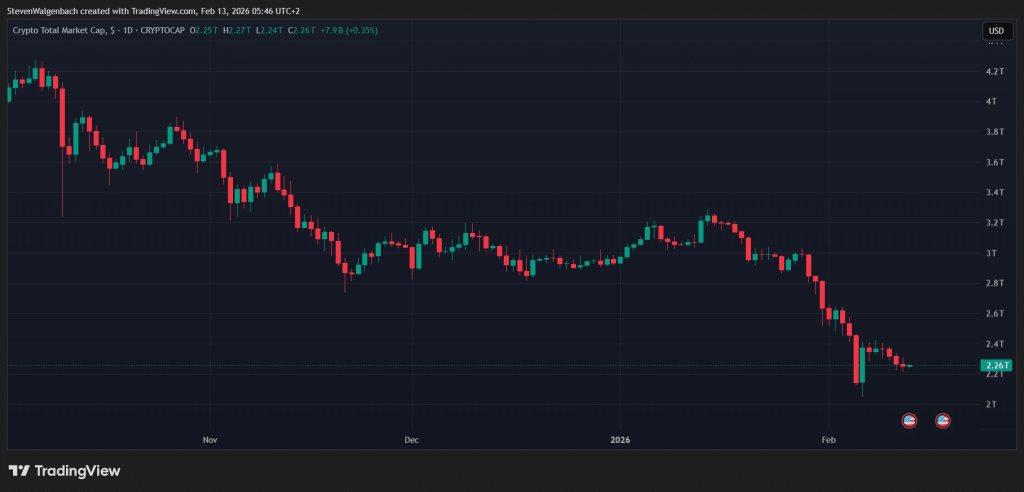Click the low value L2.24T
Image resolution: width=1024 pixels, height=492 pixels.
click(268, 31)
